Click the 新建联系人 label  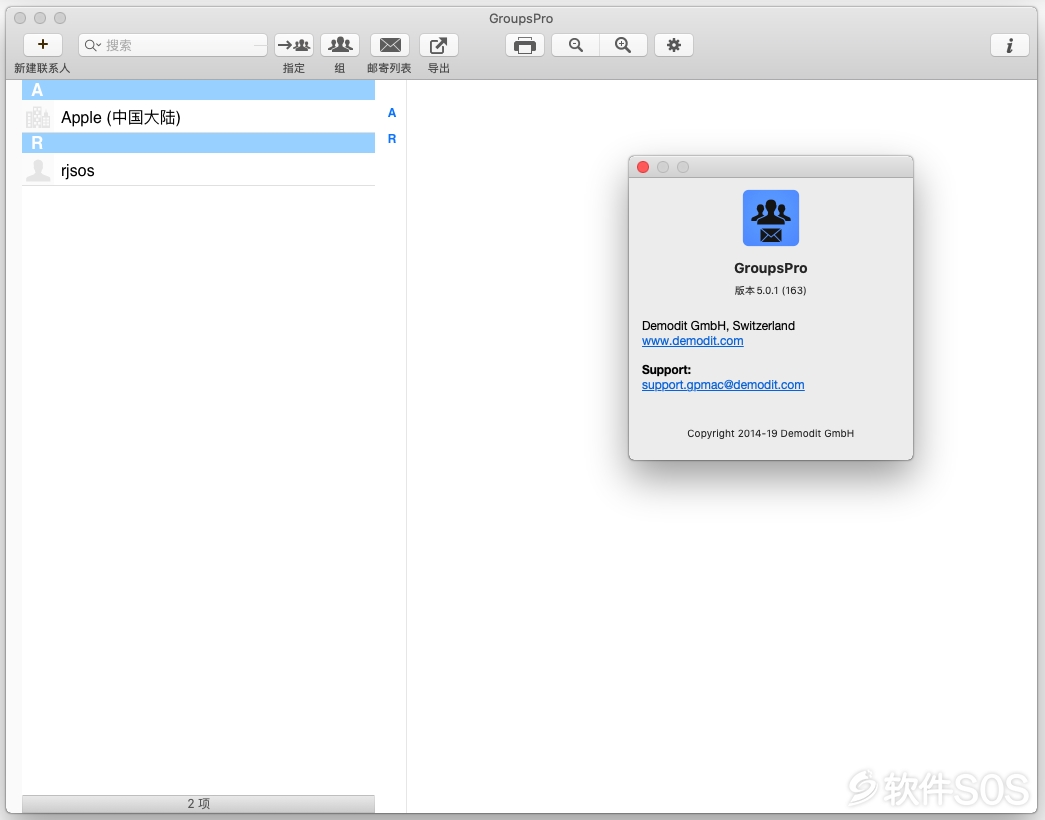pos(42,68)
